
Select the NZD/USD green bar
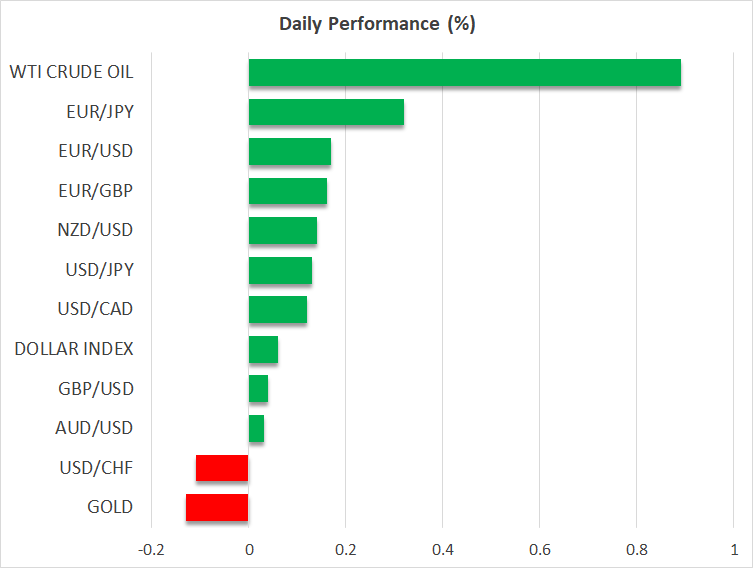point(282,231)
